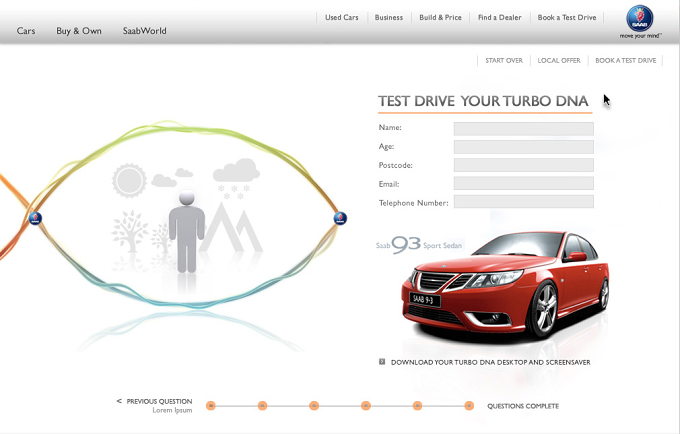The width and height of the screenshot is (680, 434).
Task: Click the Saab logo in the header
Action: (640, 19)
